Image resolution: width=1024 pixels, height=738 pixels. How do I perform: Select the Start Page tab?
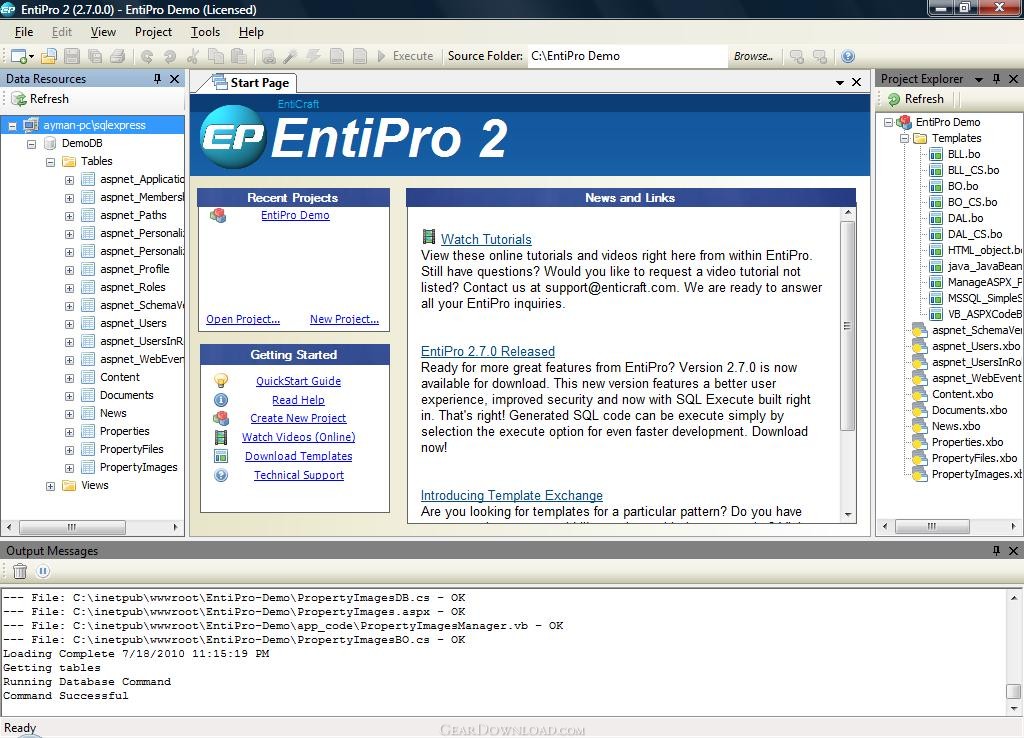coord(251,83)
